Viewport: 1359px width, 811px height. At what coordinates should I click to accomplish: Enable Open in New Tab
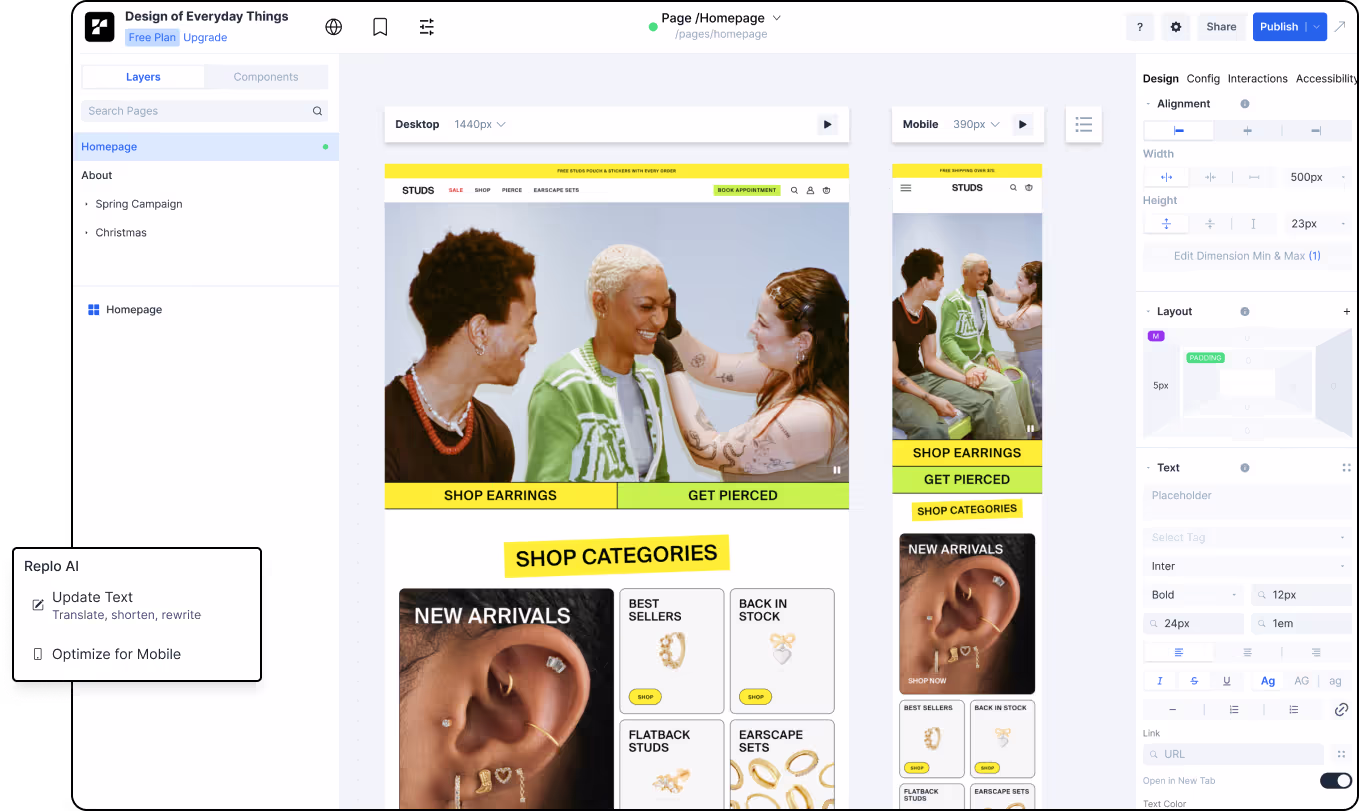pyautogui.click(x=1335, y=780)
